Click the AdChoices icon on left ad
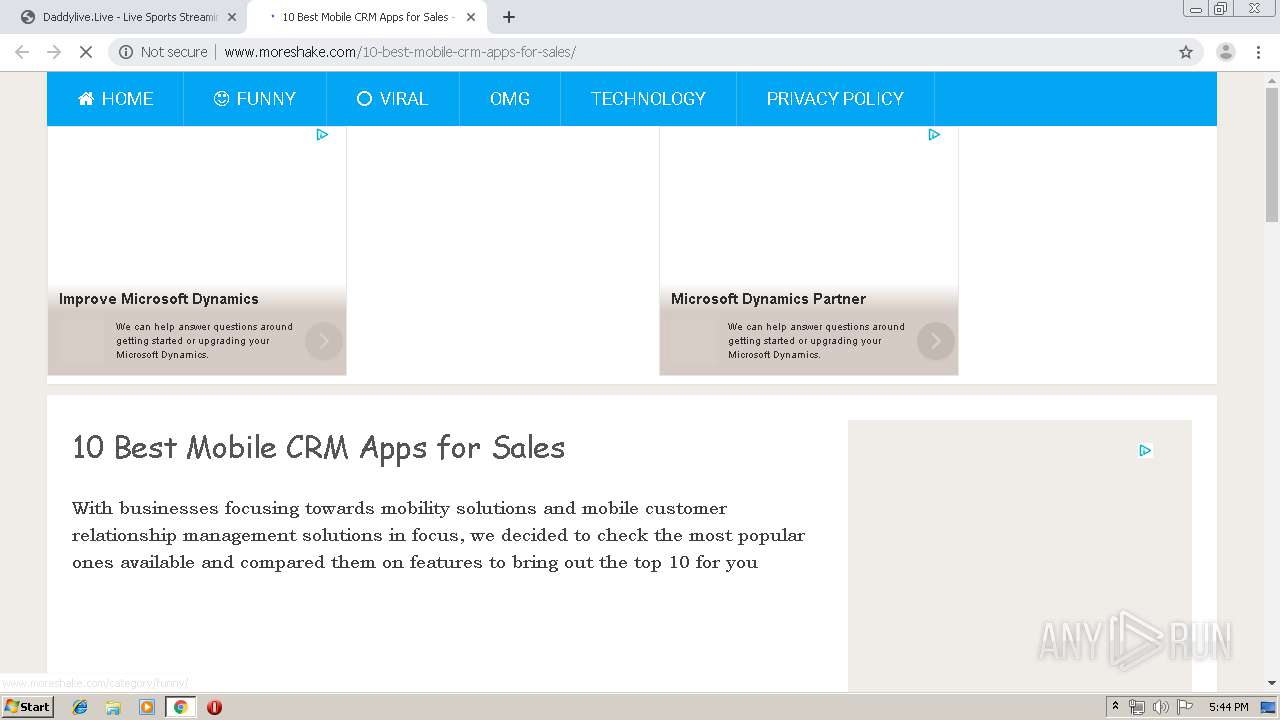Screen dimensions: 1280x720 coord(322,135)
